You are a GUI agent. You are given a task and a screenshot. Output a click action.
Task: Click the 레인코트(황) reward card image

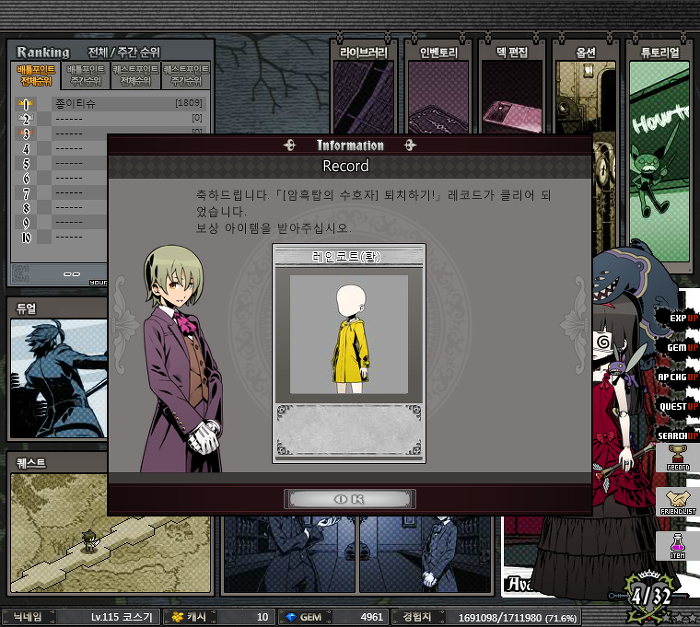pos(349,334)
